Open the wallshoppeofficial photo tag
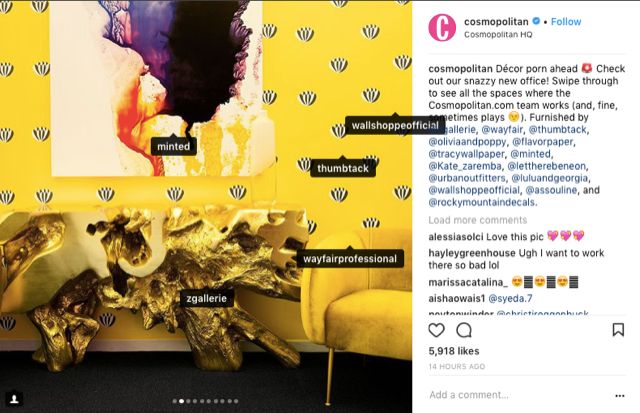 (x=395, y=125)
